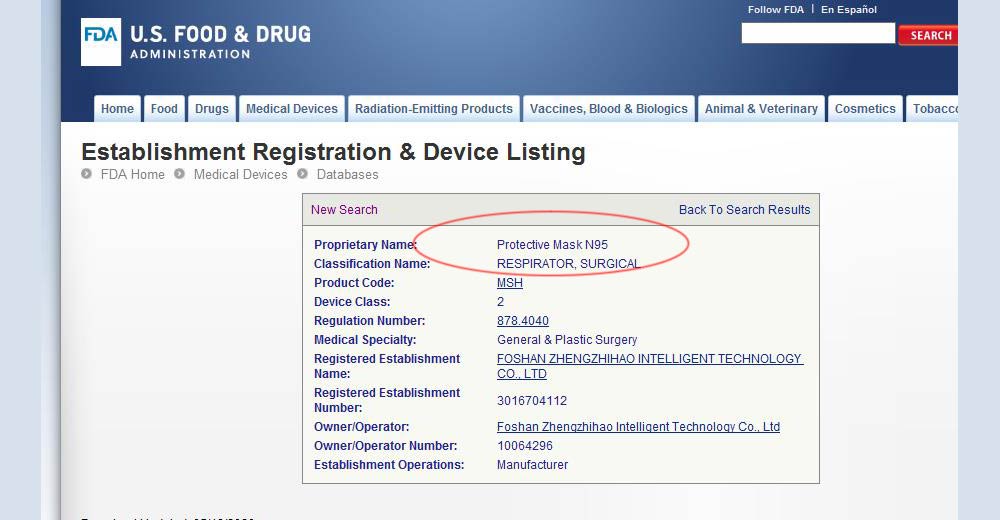The width and height of the screenshot is (1000, 520).
Task: Select the Medical Devices tab
Action: click(x=292, y=109)
